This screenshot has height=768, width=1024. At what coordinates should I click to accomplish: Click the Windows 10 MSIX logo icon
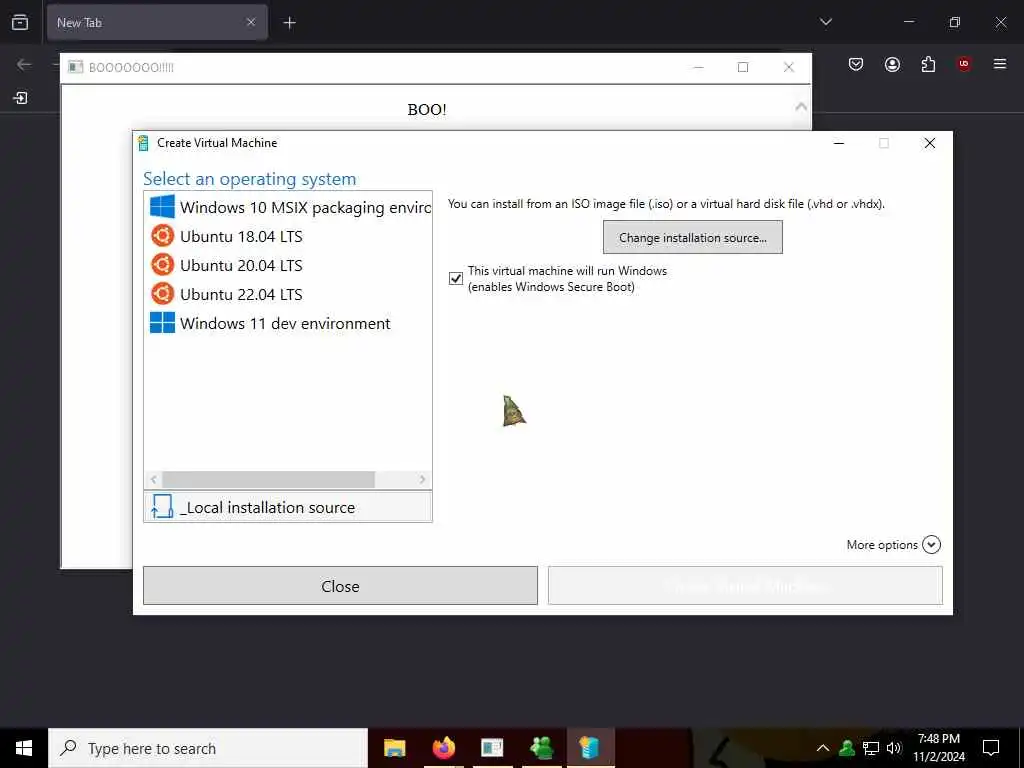click(162, 206)
